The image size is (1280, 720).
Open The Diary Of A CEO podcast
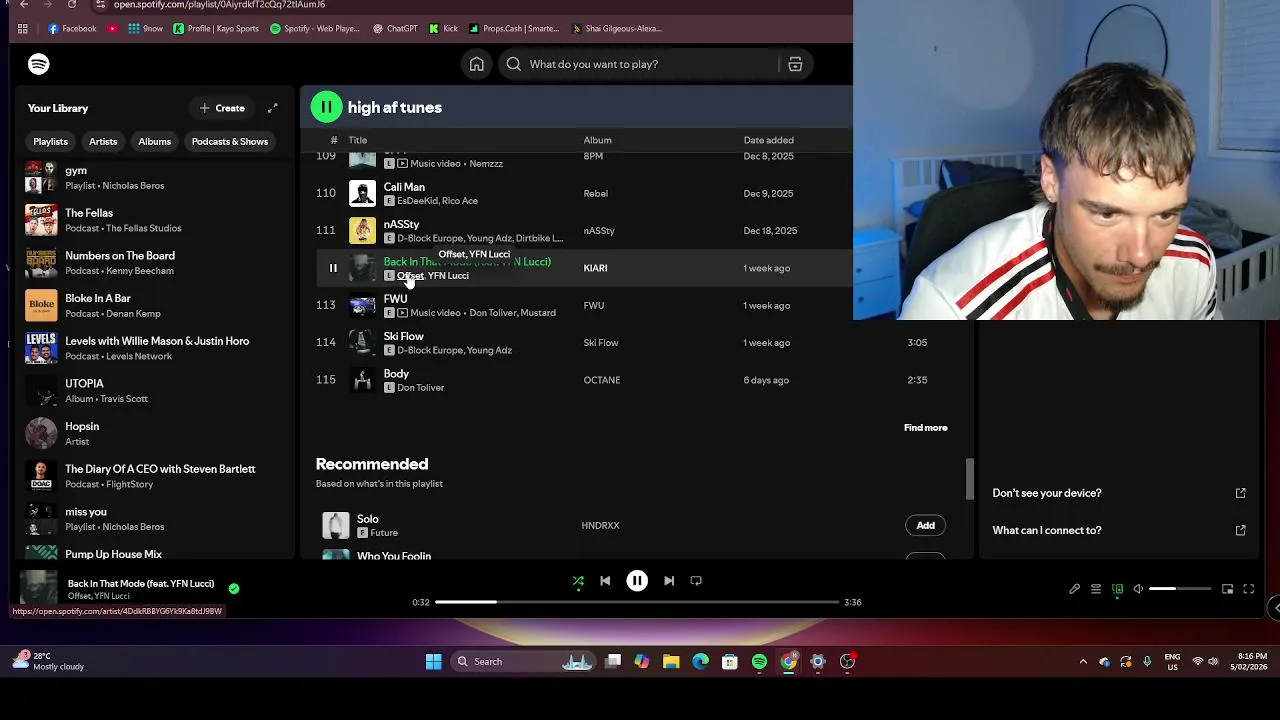[154, 476]
